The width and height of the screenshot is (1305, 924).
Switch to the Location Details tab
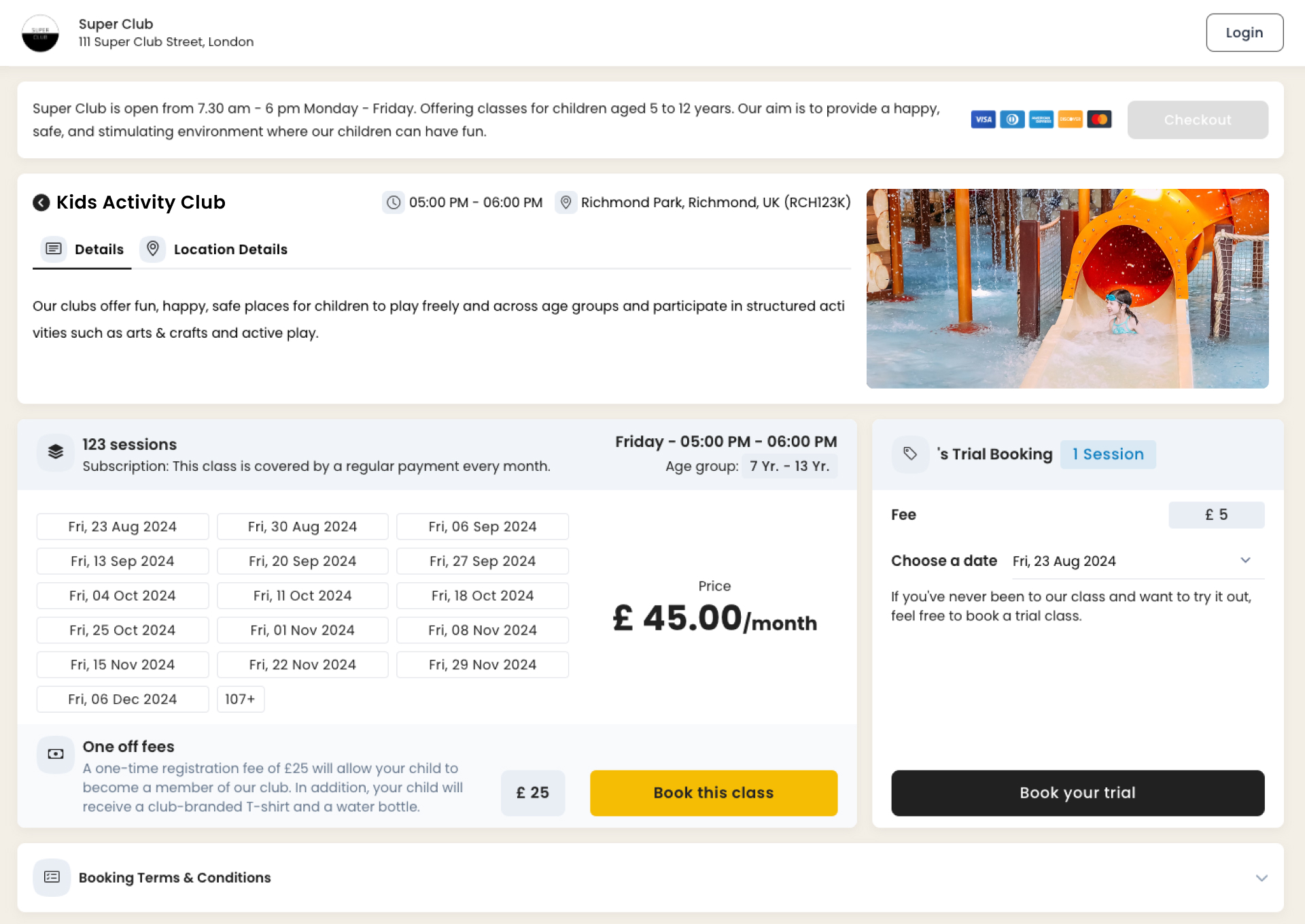[x=215, y=249]
